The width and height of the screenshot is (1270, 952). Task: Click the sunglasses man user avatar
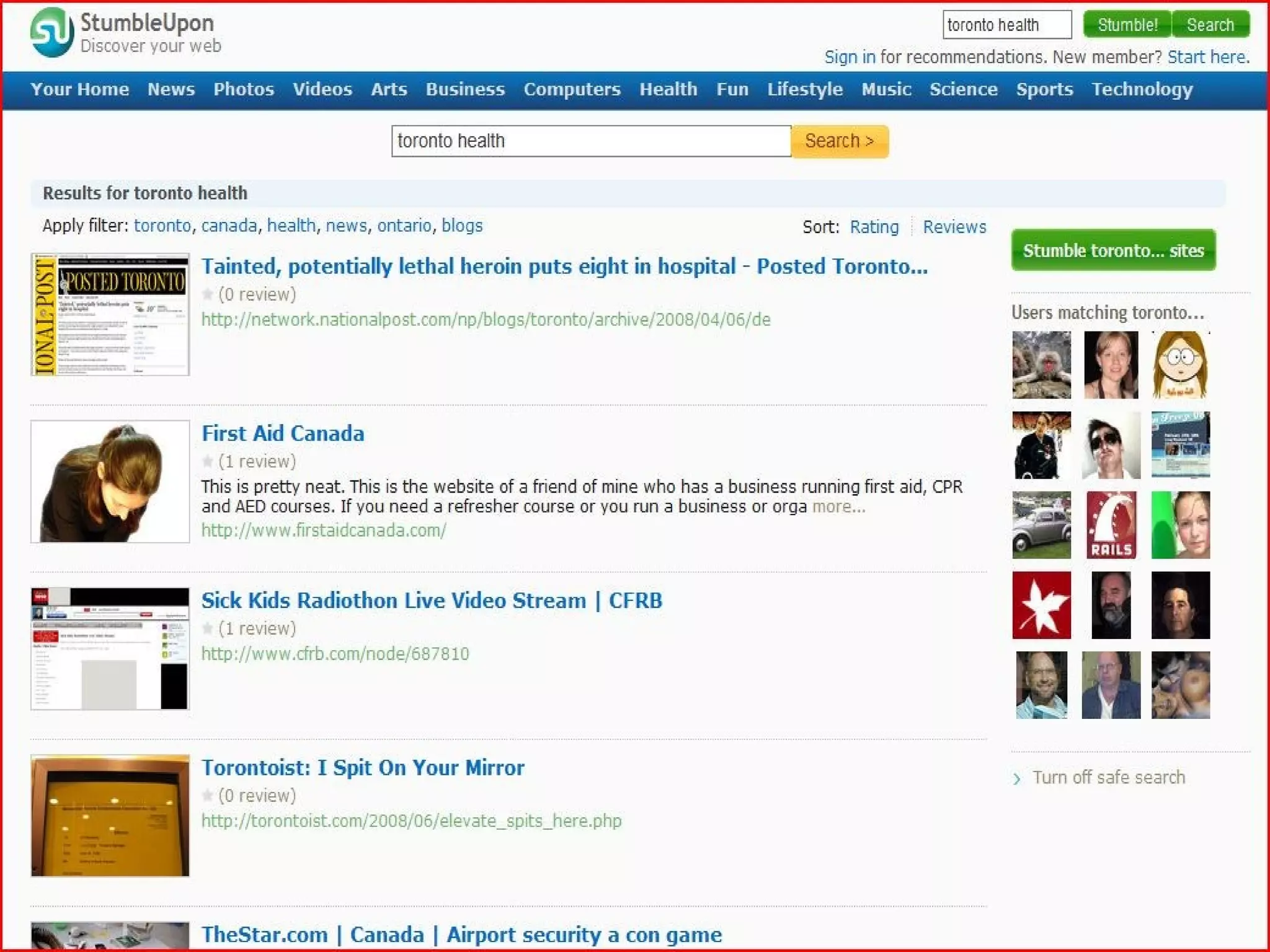coord(1111,445)
